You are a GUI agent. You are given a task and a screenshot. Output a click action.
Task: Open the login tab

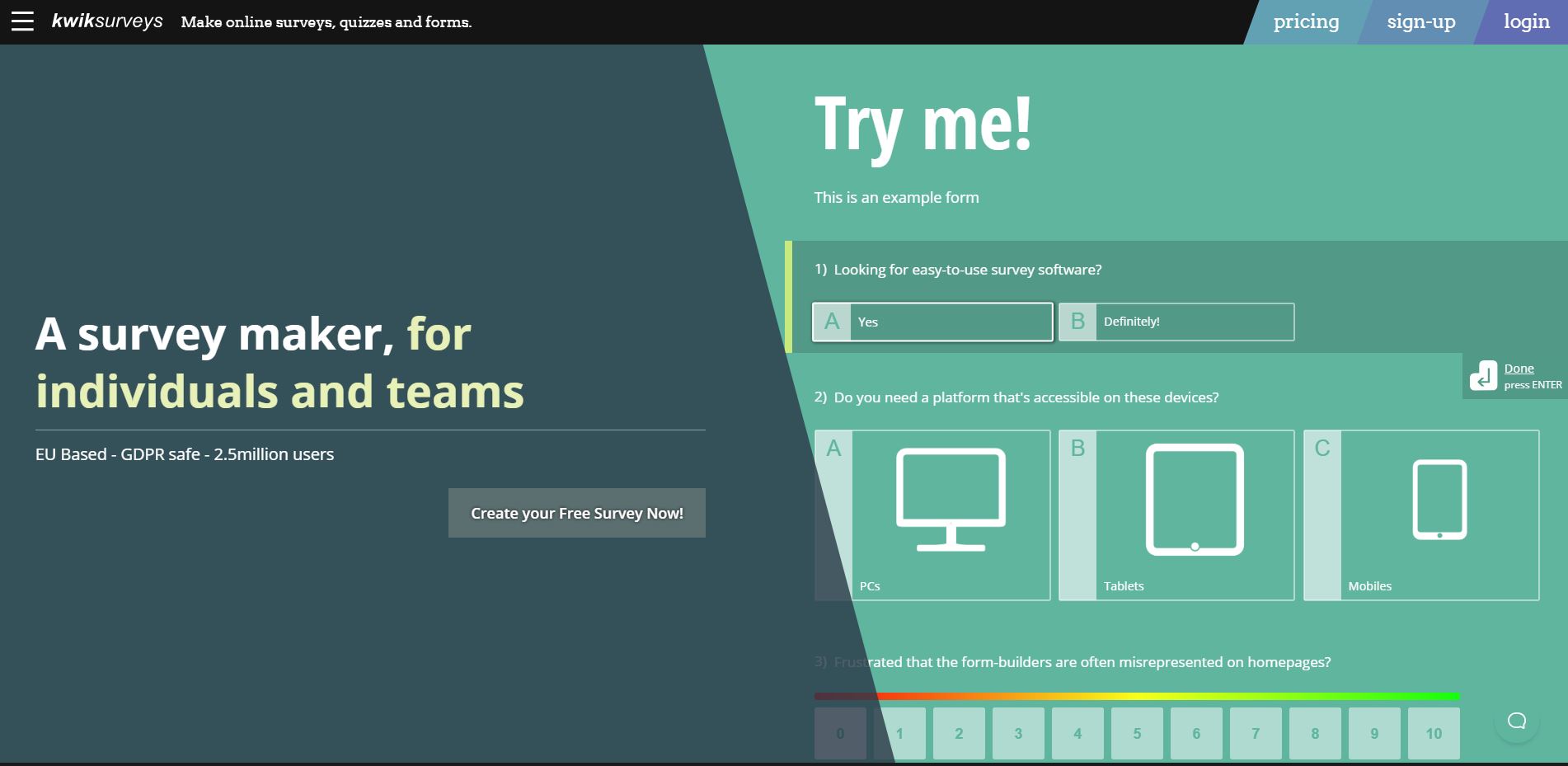click(1526, 22)
